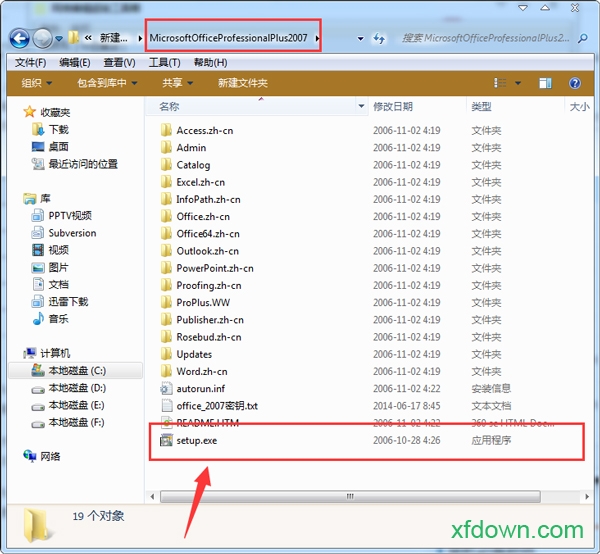Select the Updates folder icon
600x554 pixels.
166,354
